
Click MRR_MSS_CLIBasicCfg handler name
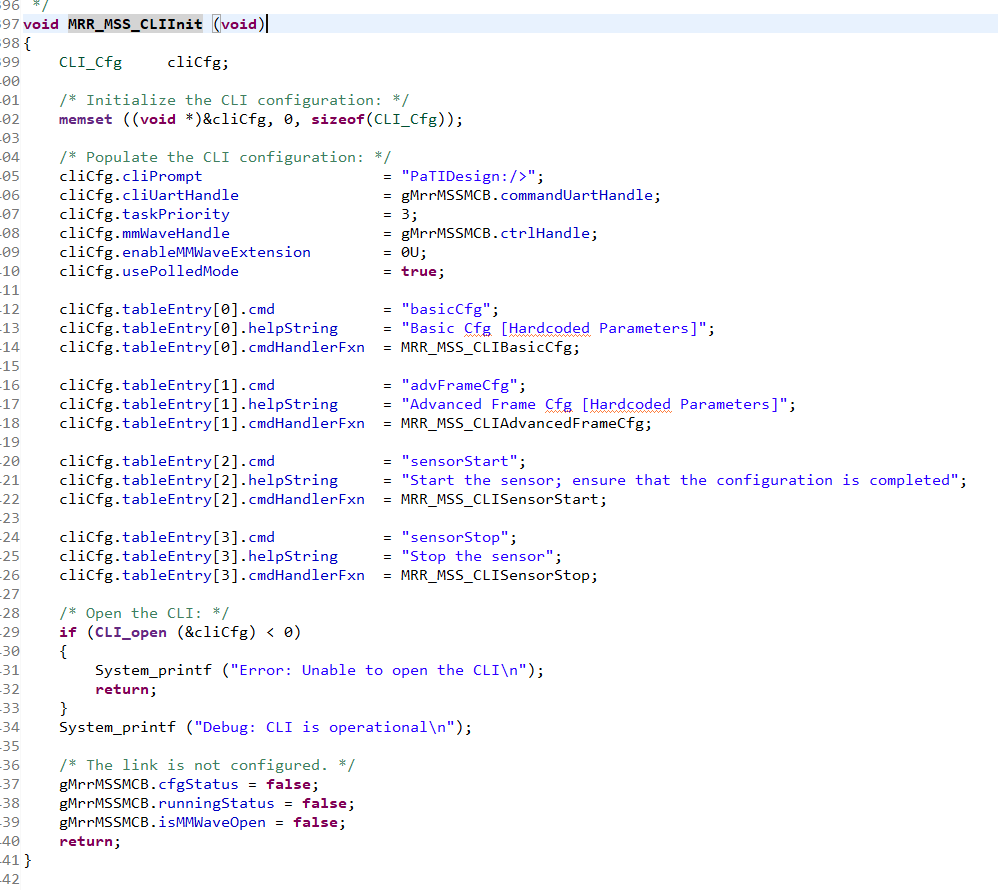pyautogui.click(x=486, y=348)
